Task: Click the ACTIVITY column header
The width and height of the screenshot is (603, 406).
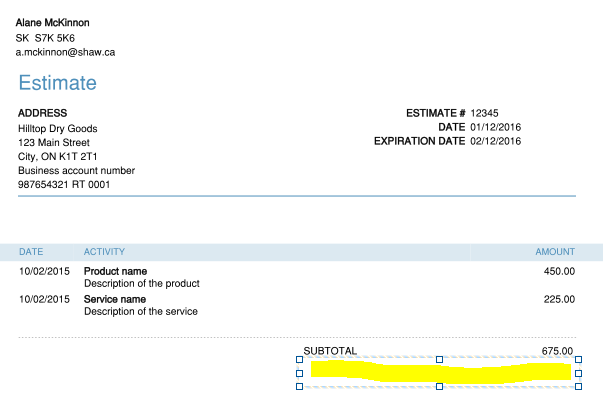Action: 104,252
